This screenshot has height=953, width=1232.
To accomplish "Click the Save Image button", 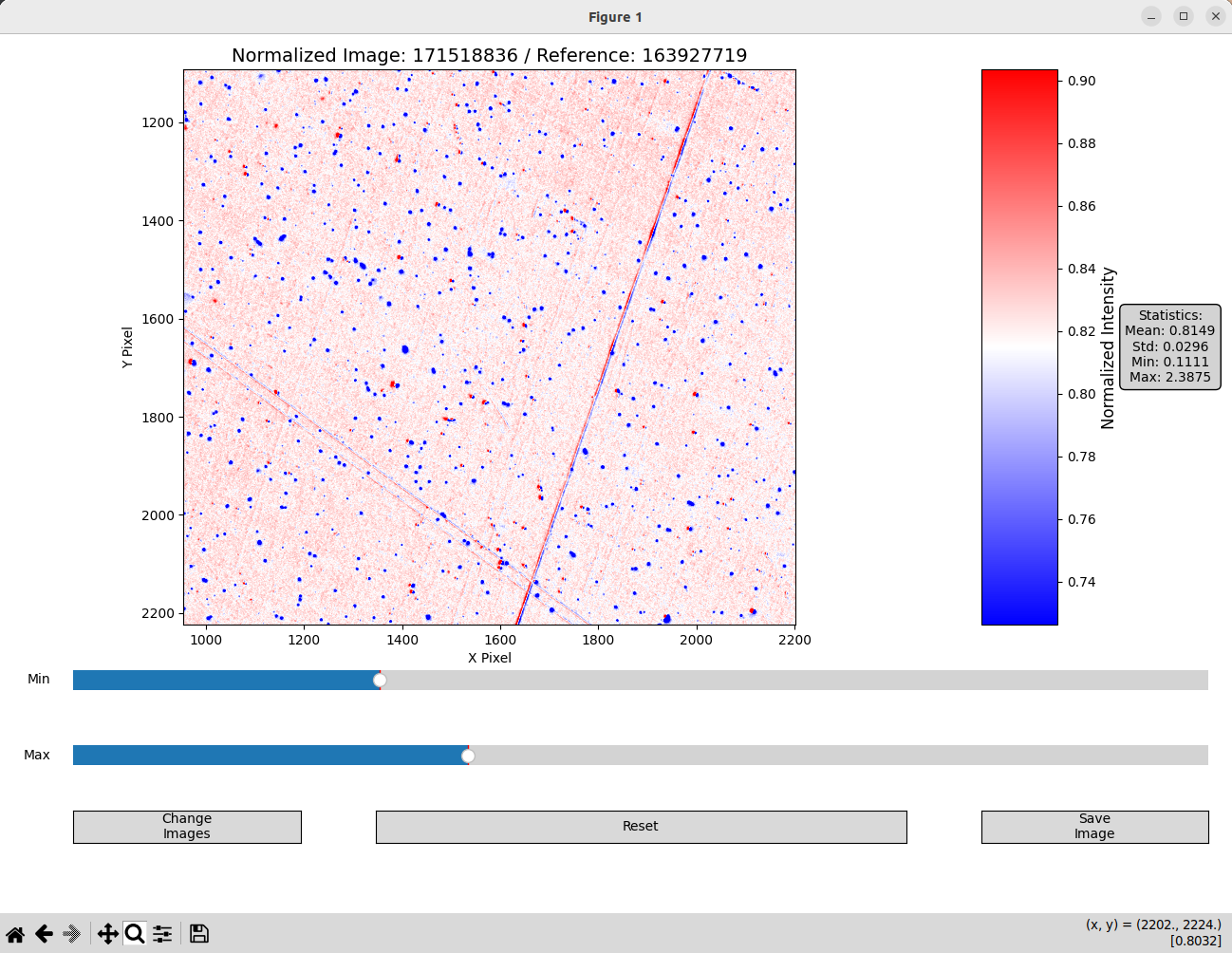I will click(1094, 826).
